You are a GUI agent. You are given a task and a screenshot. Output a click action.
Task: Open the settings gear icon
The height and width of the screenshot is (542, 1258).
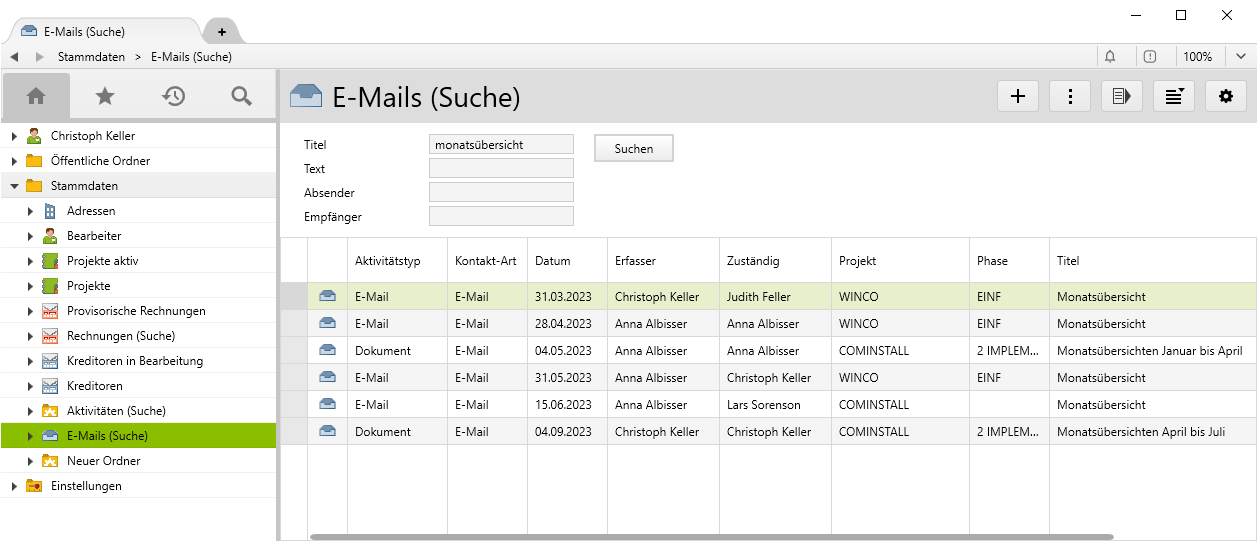pyautogui.click(x=1226, y=97)
